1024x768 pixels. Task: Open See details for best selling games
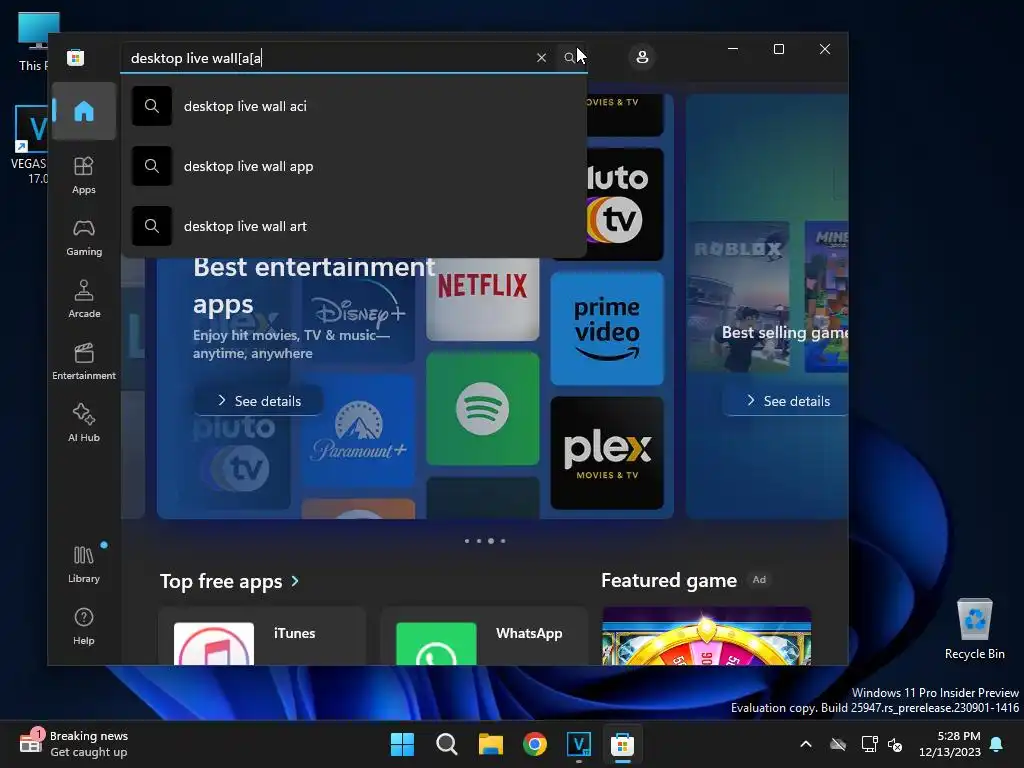pos(787,400)
